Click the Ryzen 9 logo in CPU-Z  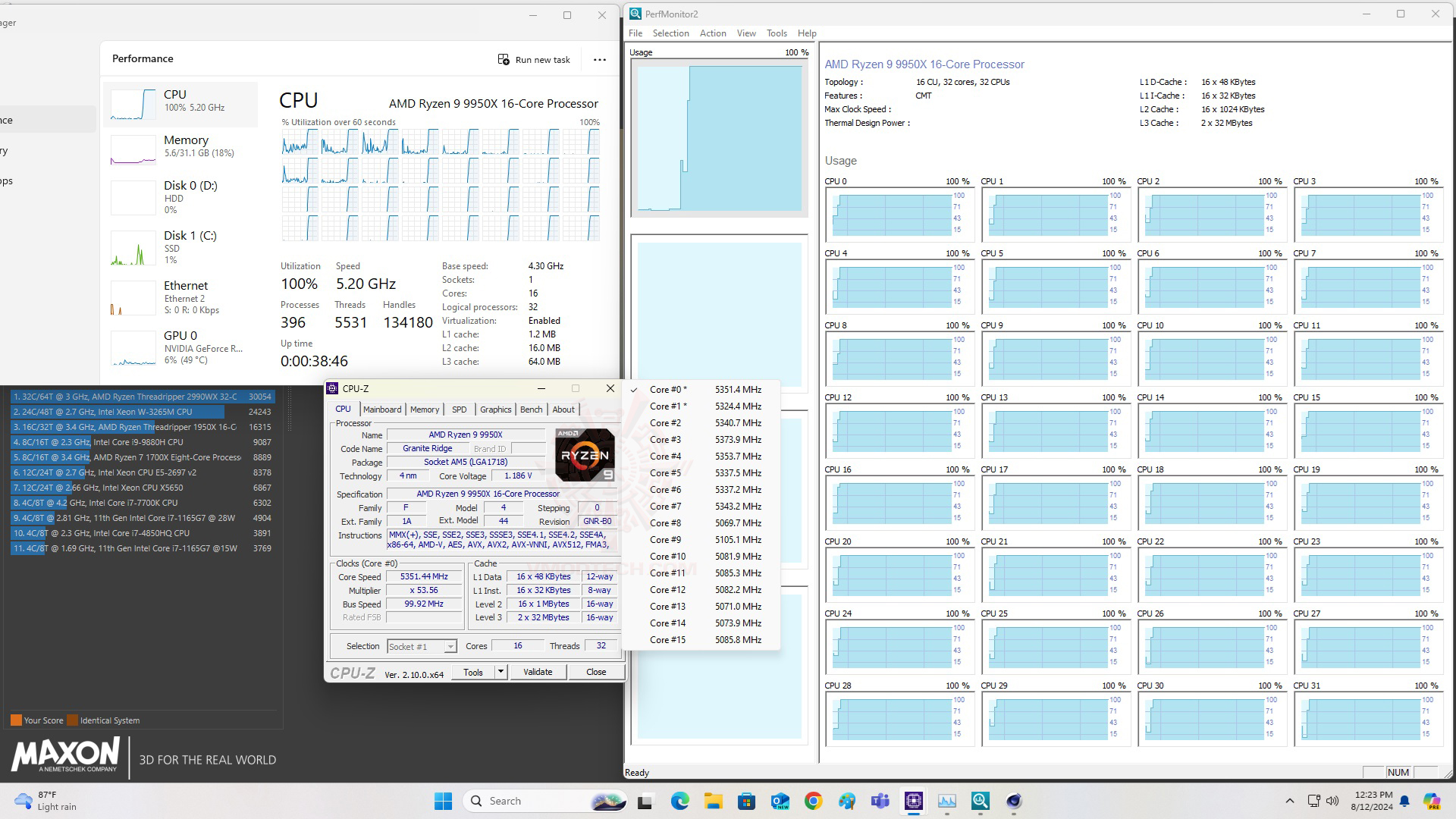point(585,455)
